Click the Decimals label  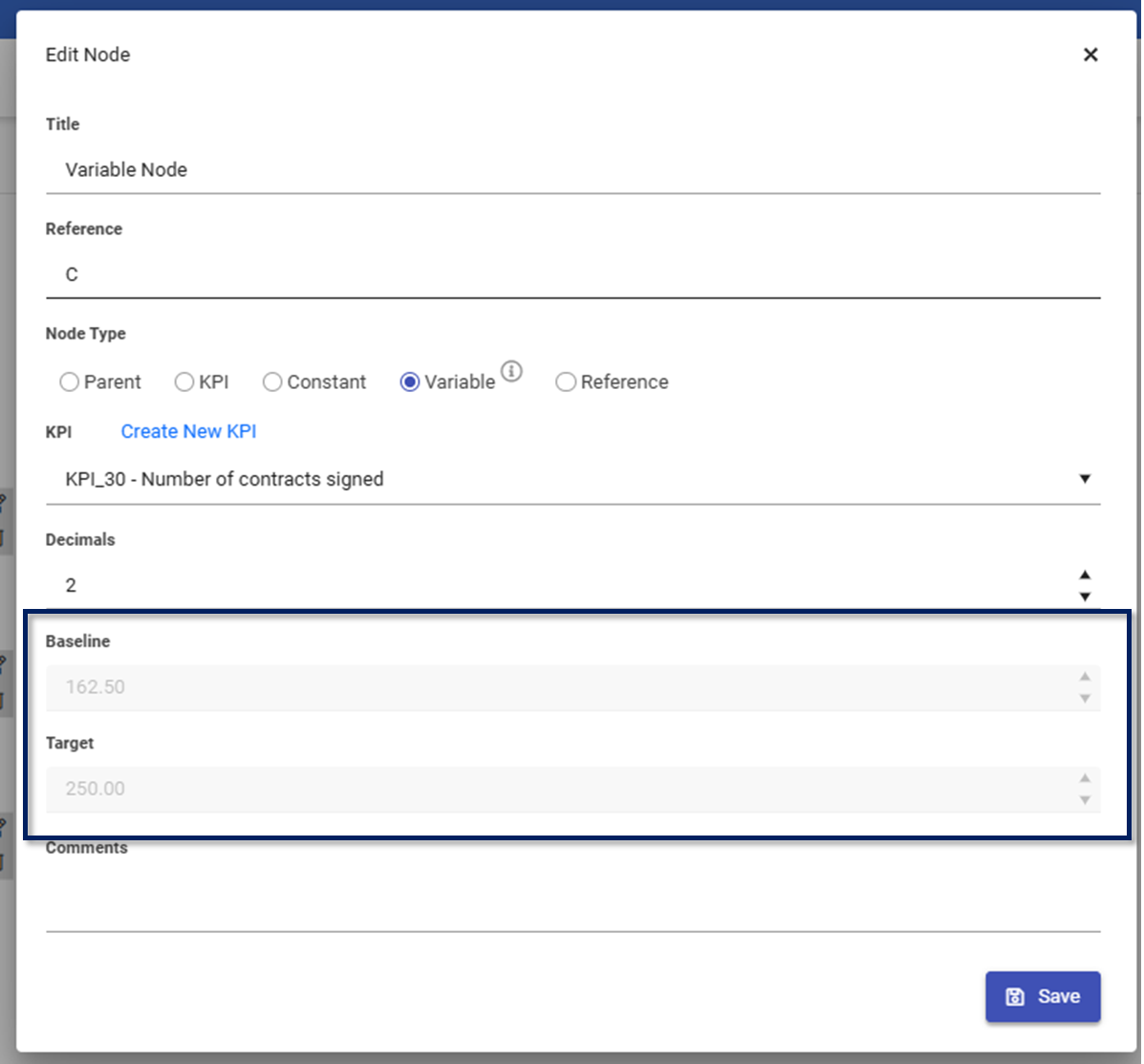[80, 539]
